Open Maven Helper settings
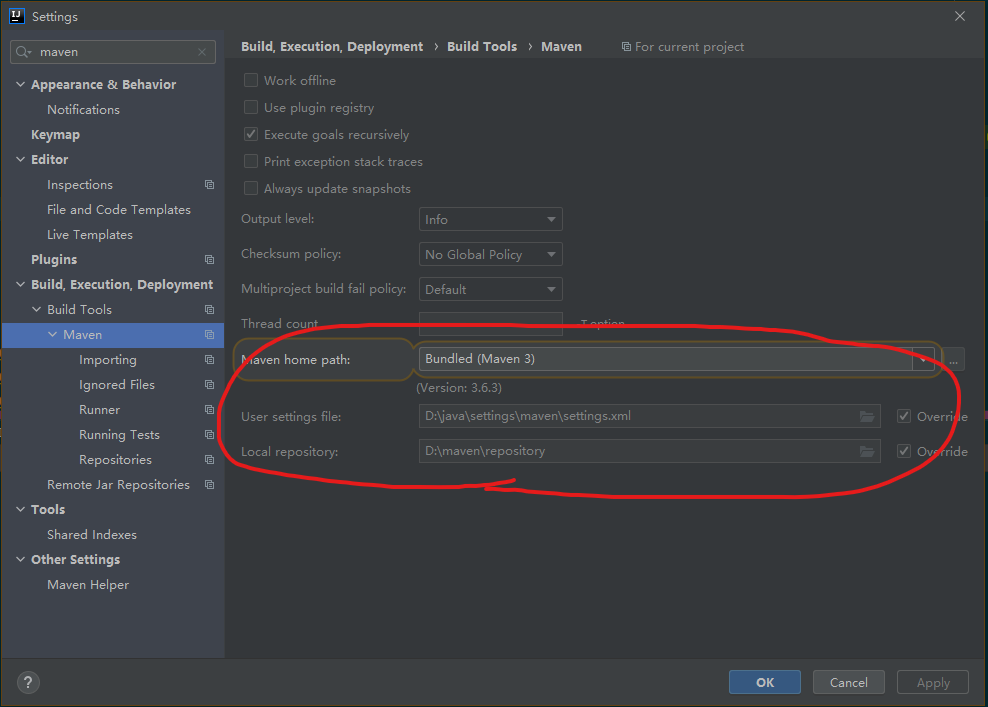Screen dimensions: 988x707 (88, 585)
